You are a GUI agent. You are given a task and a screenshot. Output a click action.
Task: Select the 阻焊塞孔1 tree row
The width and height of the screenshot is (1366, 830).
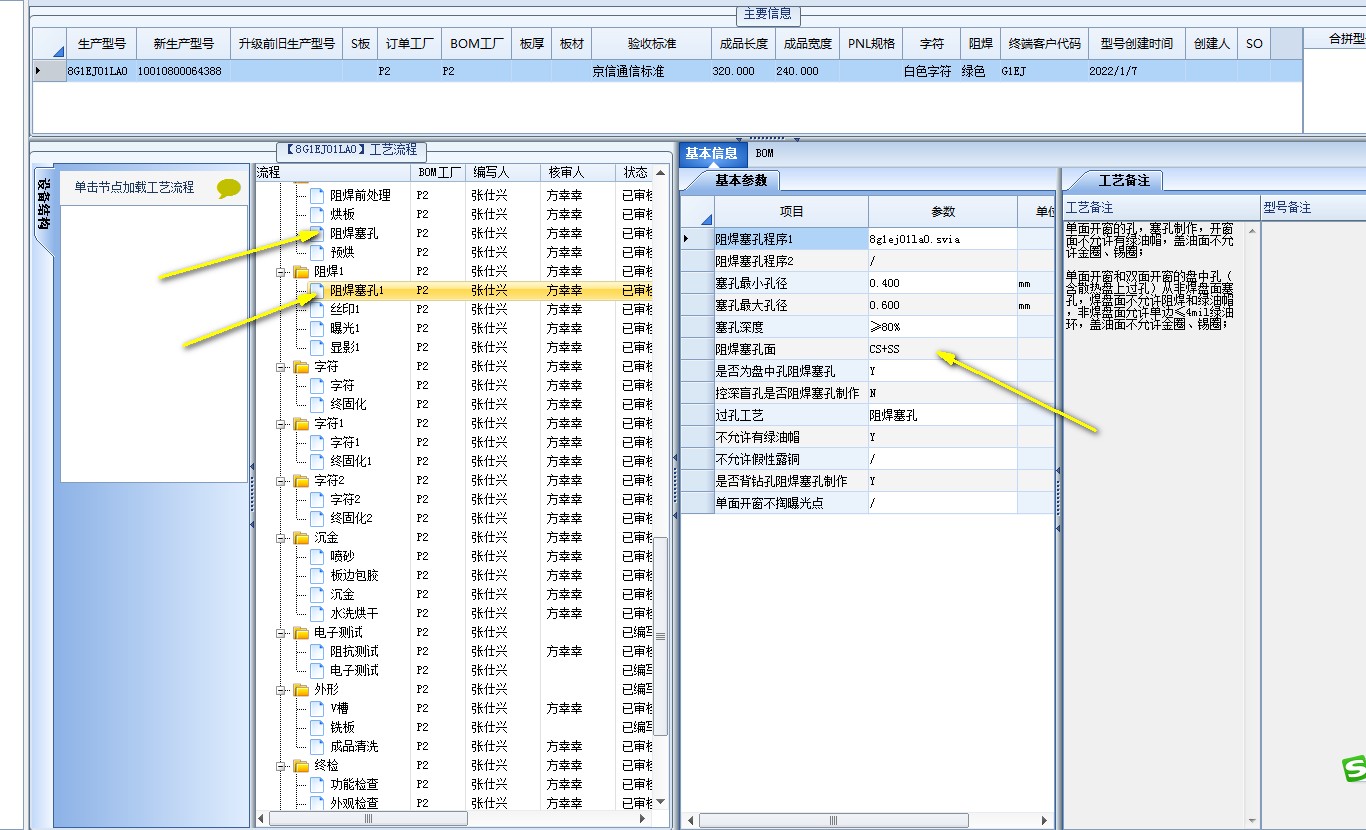point(455,290)
